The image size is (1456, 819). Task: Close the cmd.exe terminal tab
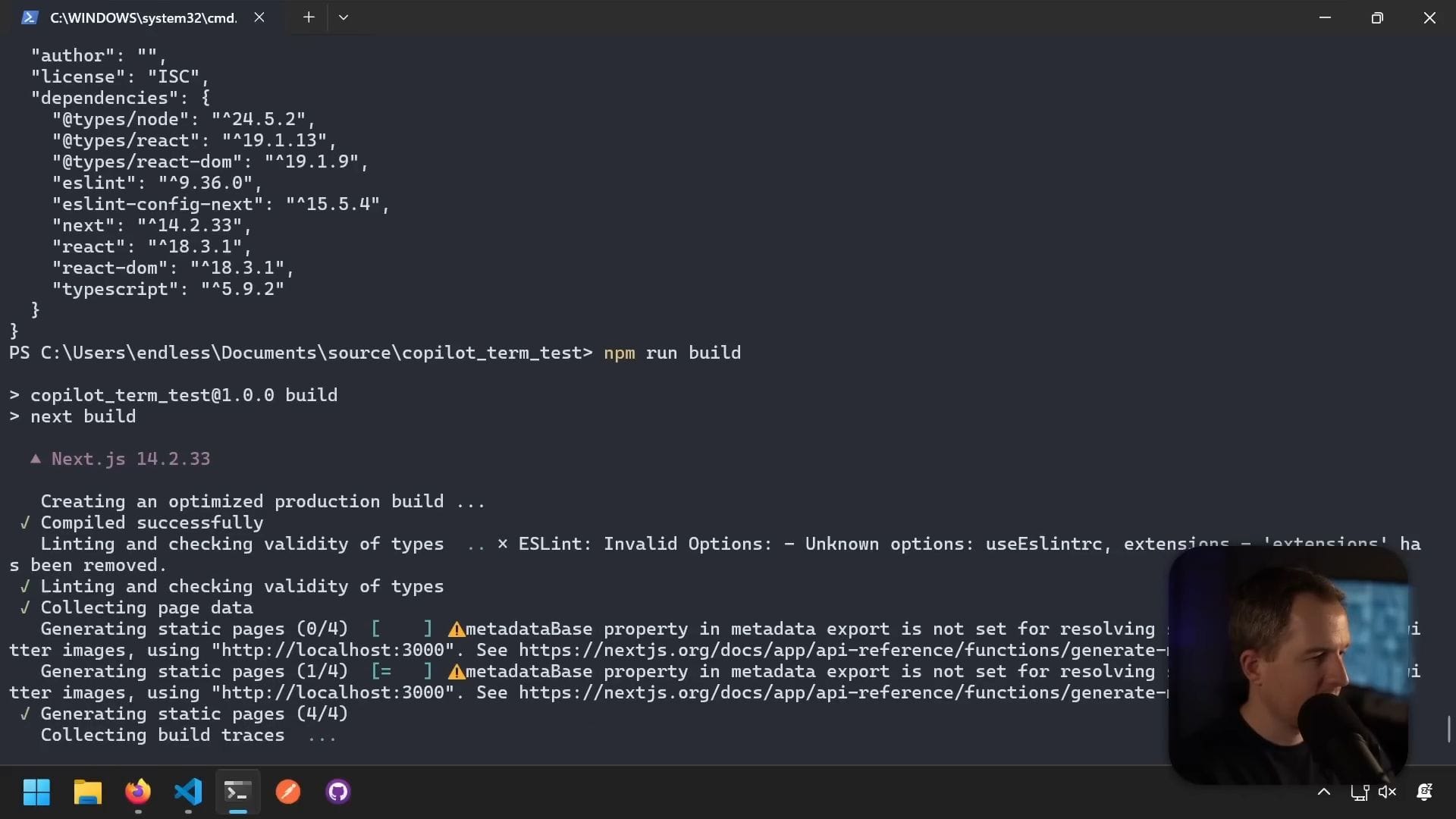click(x=259, y=17)
